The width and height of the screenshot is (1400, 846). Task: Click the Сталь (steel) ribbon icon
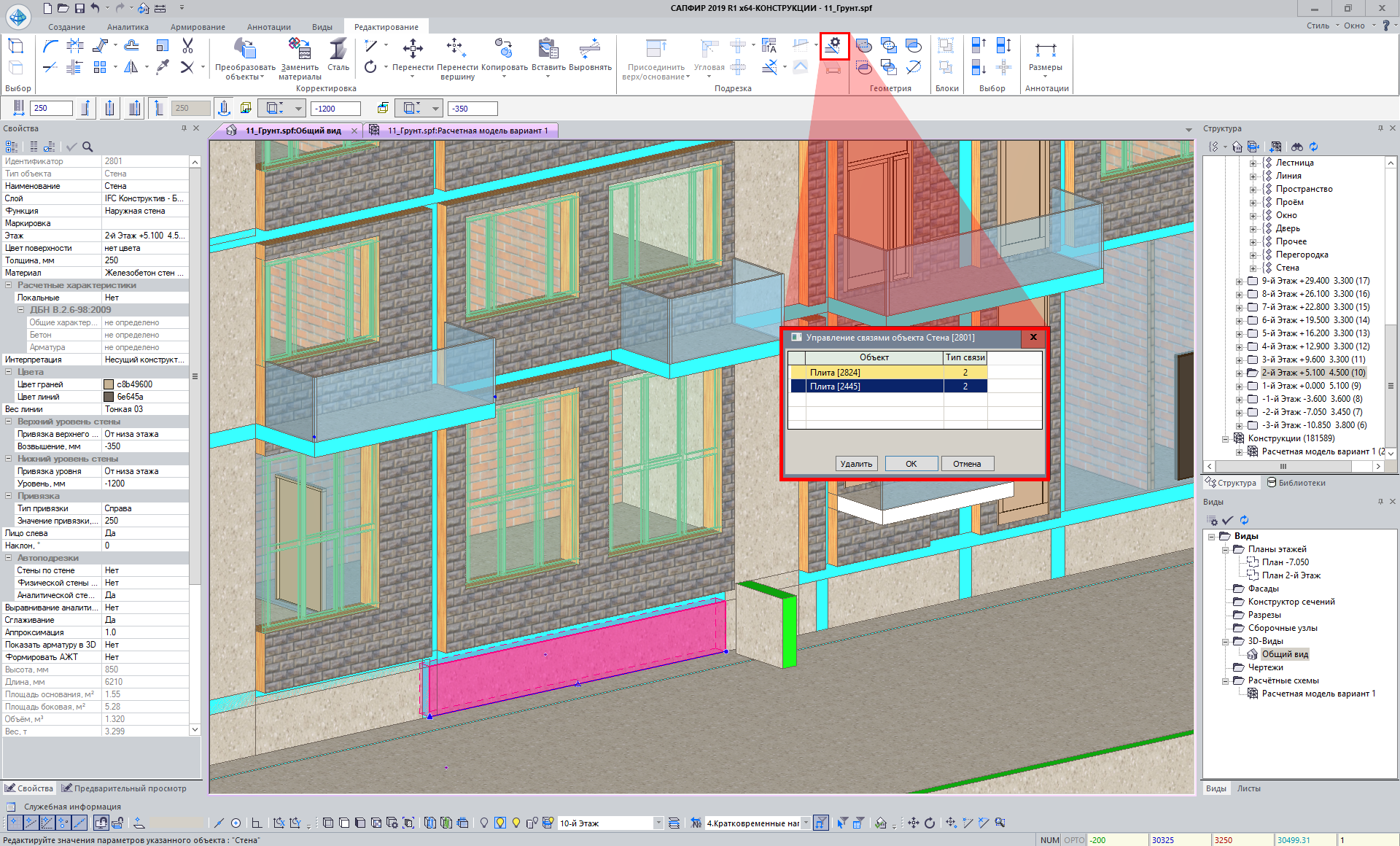pyautogui.click(x=338, y=50)
